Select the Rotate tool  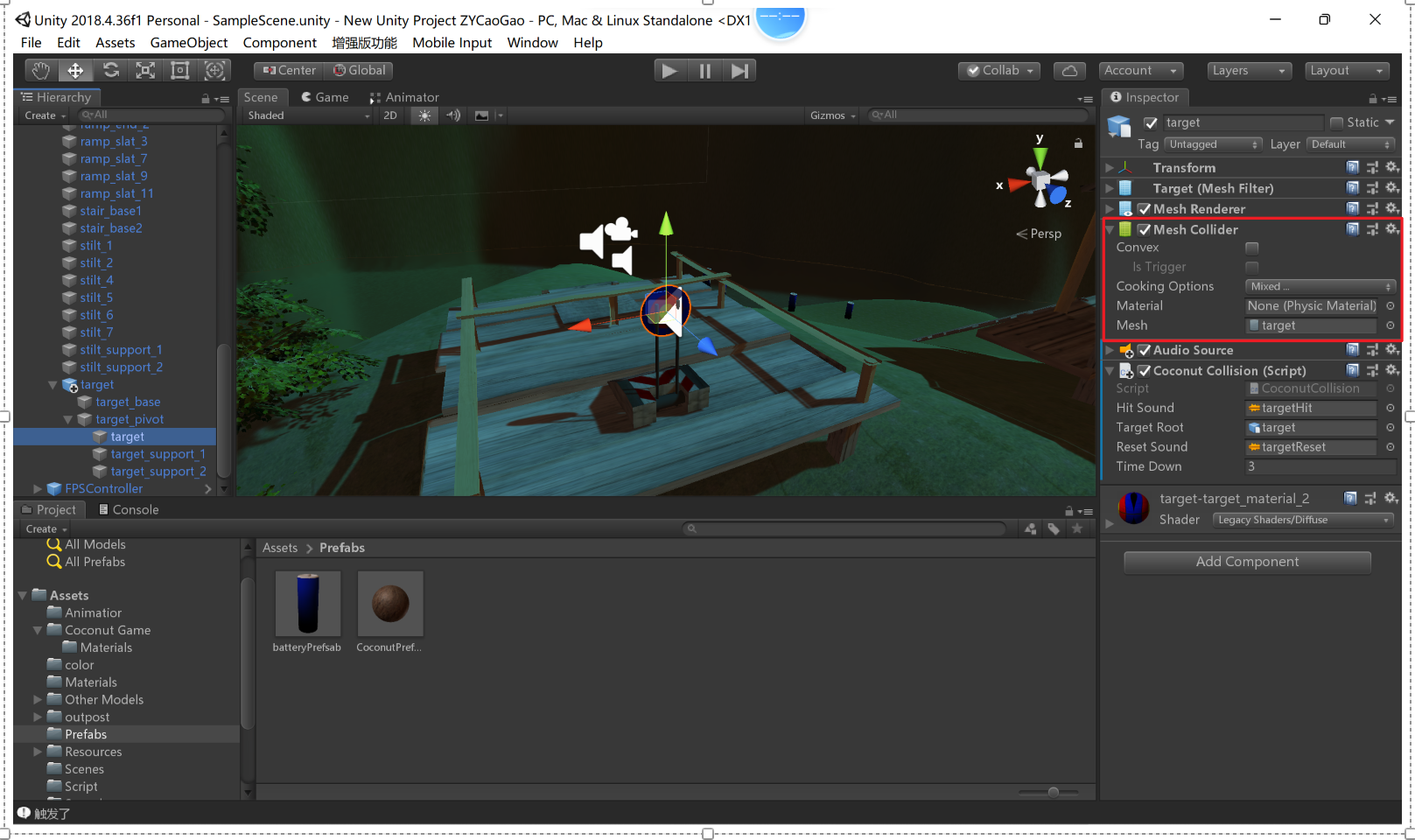[110, 71]
